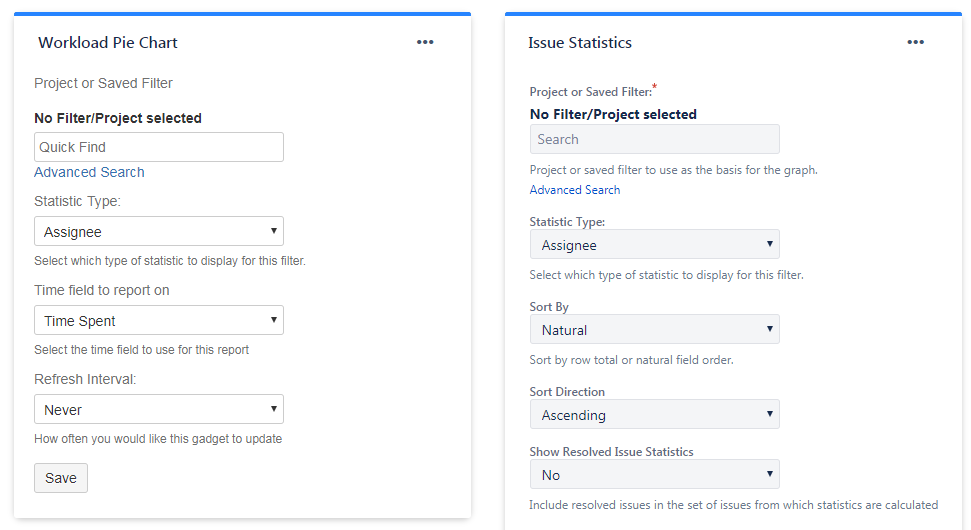Expand the Show Resolved Issue Statistics dropdown
The height and width of the screenshot is (530, 971).
(x=654, y=475)
